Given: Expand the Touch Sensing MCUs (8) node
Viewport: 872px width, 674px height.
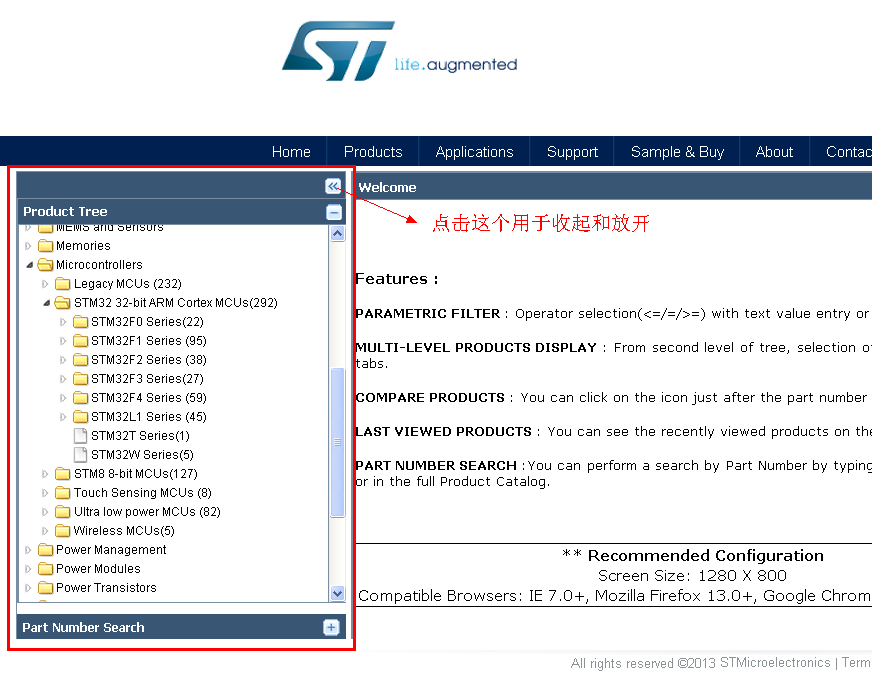Looking at the screenshot, I should (x=46, y=493).
